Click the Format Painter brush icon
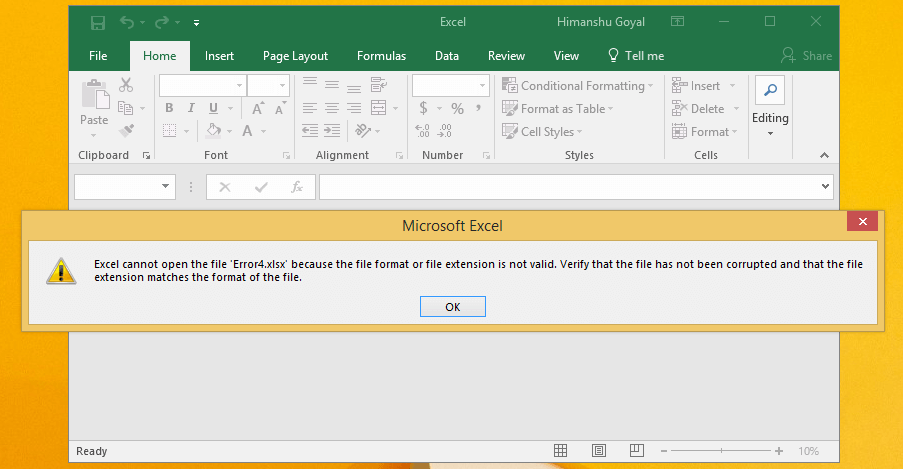 pos(126,131)
